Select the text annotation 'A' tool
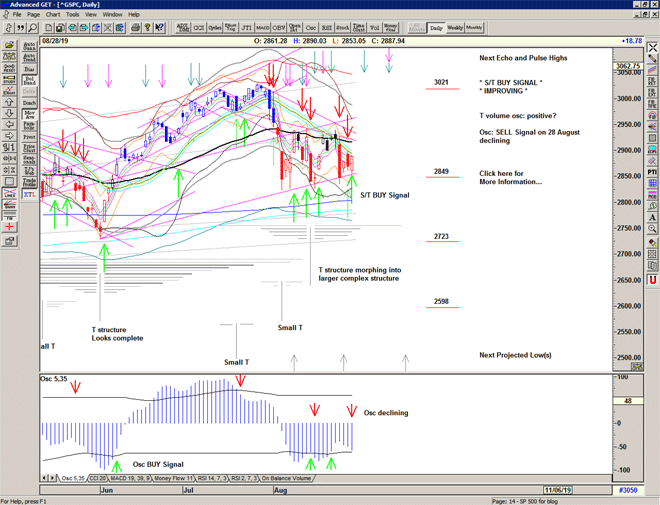The height and width of the screenshot is (505, 660). point(652,217)
